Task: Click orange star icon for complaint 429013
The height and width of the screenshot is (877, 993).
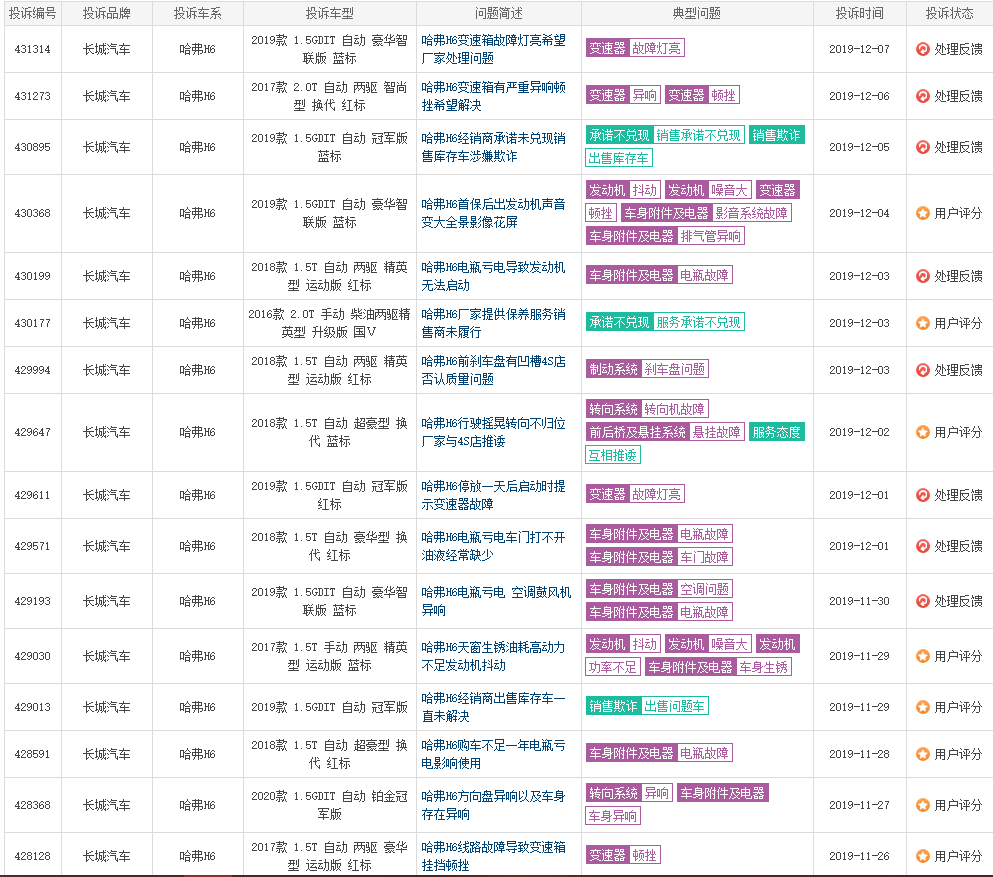Action: 923,707
